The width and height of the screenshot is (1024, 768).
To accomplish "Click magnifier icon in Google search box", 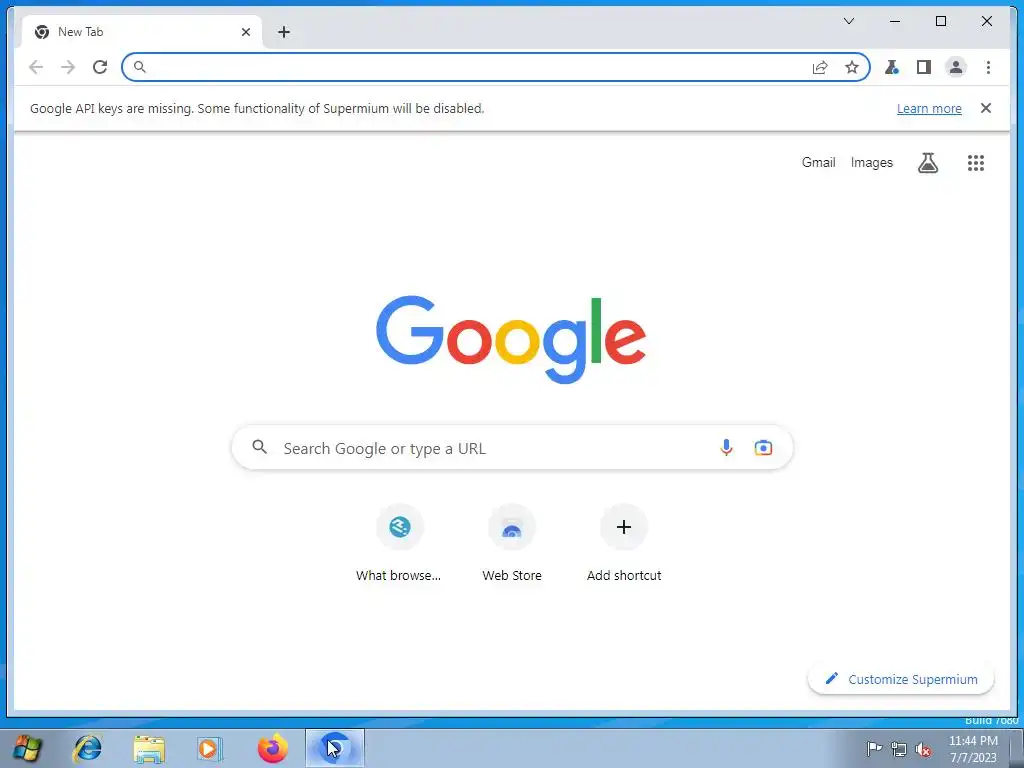I will click(259, 447).
